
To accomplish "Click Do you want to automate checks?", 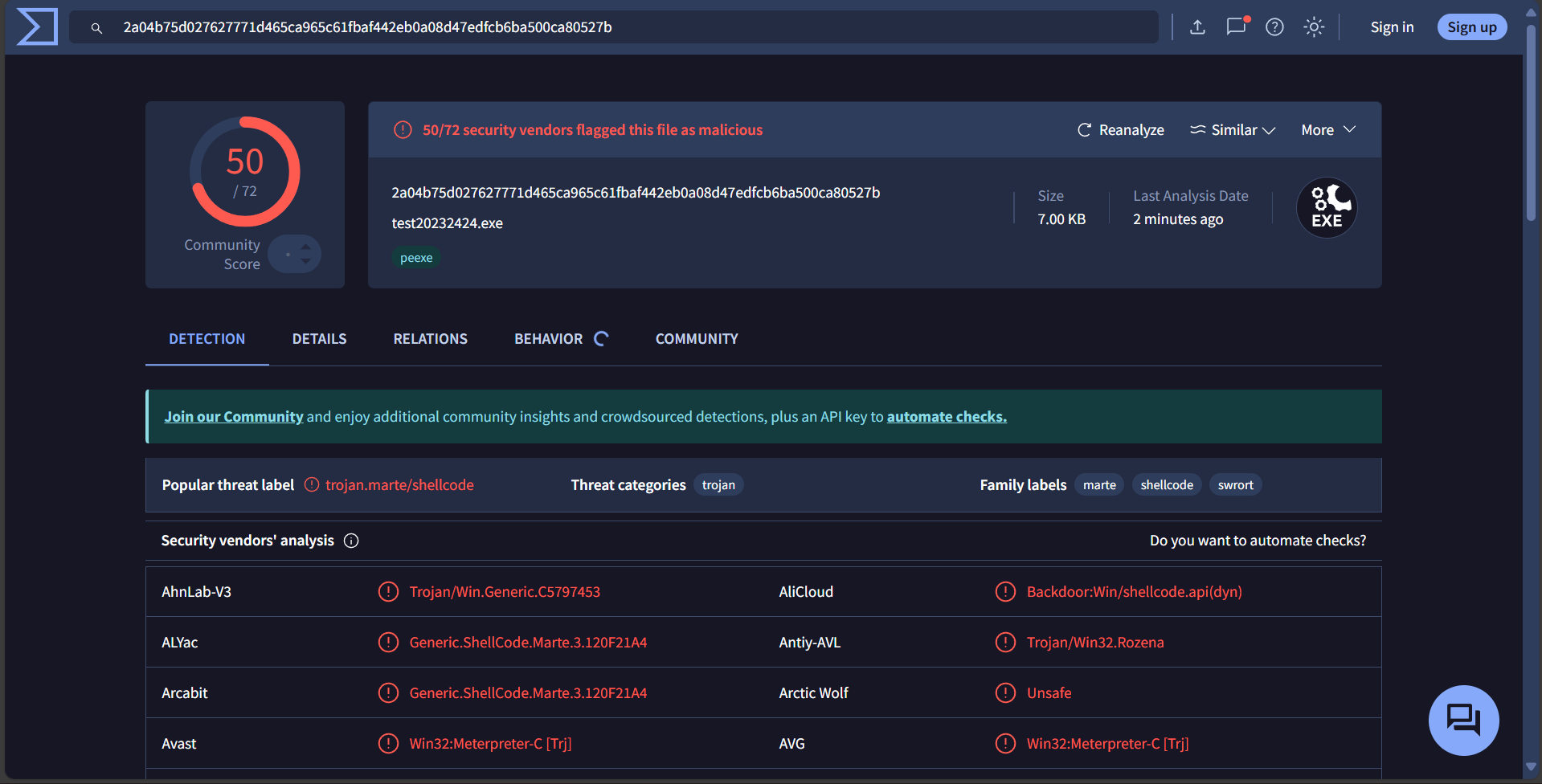I will [x=1258, y=541].
